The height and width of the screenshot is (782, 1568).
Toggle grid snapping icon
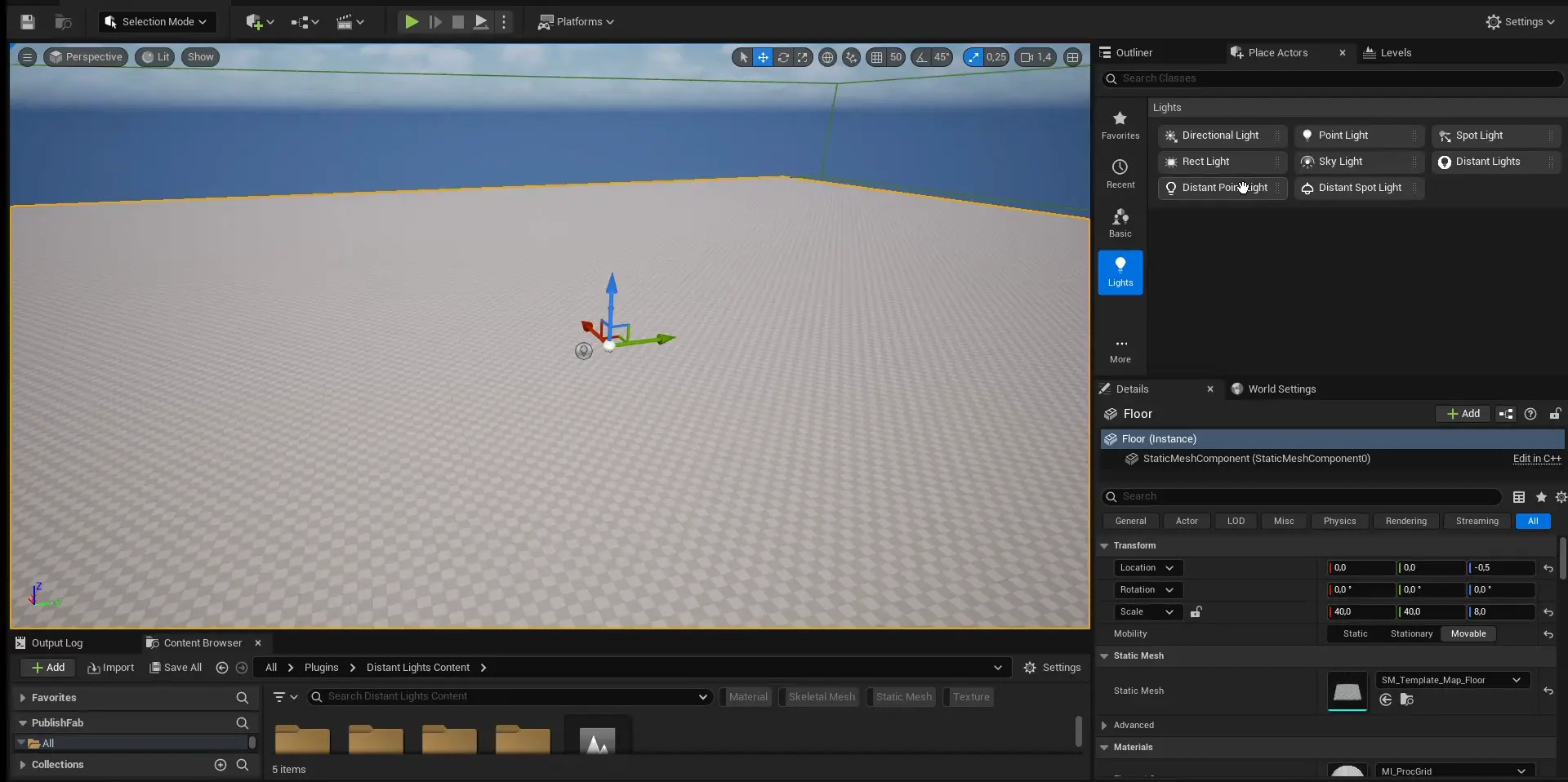(876, 57)
